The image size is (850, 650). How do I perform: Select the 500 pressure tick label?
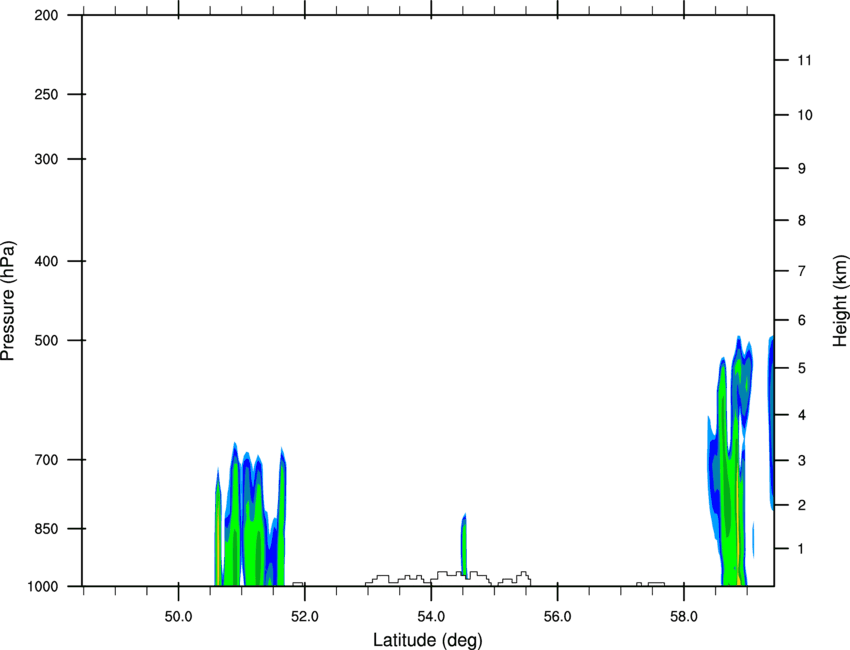point(46,340)
